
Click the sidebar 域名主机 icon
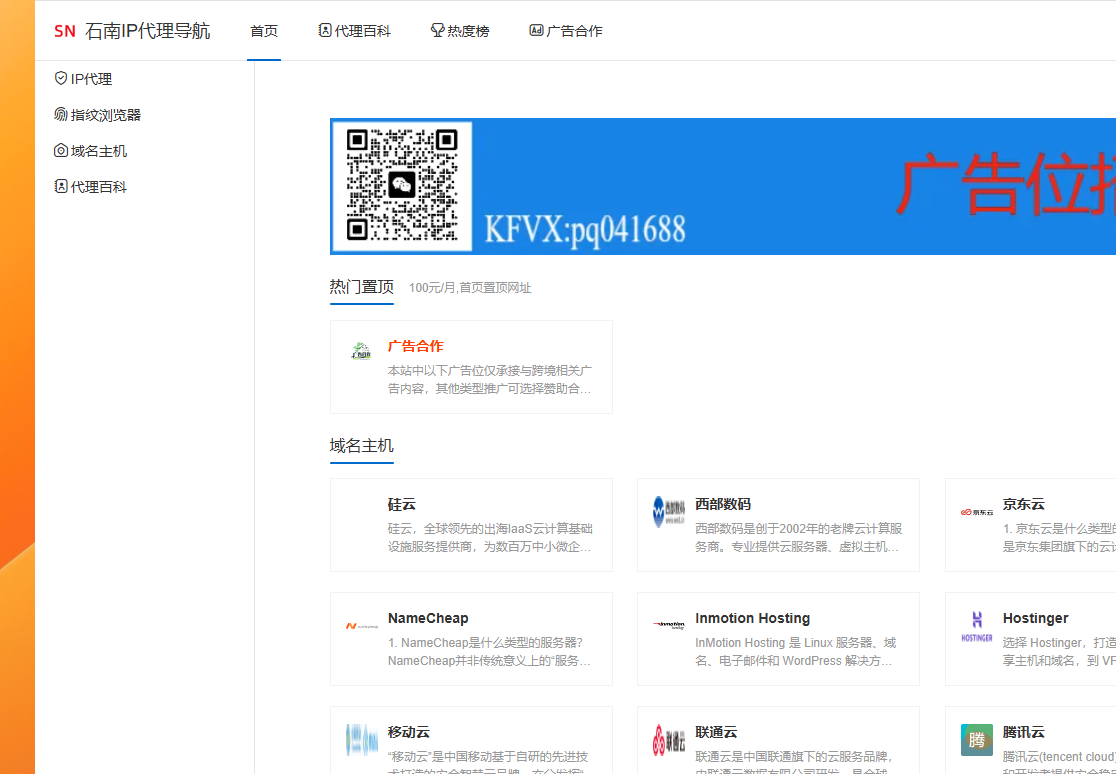(61, 151)
